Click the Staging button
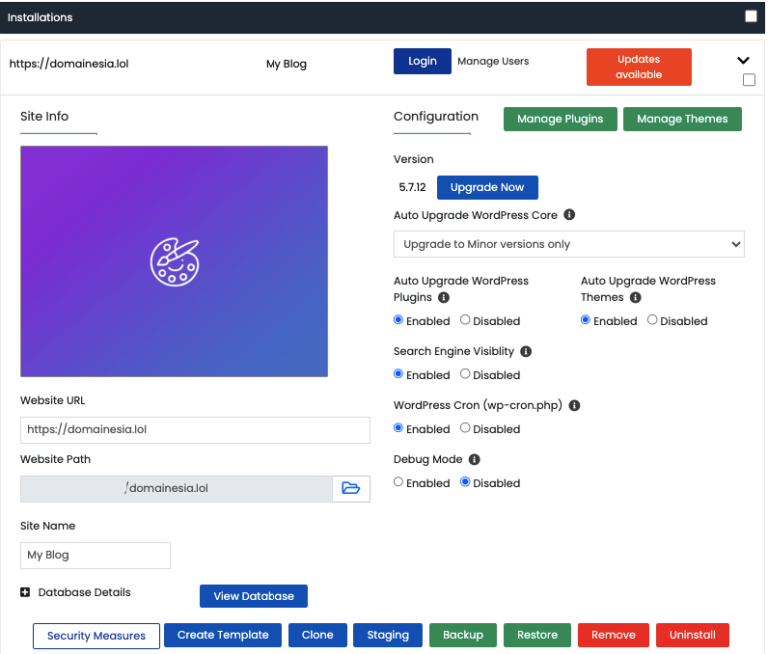This screenshot has width=768, height=654. pos(387,635)
